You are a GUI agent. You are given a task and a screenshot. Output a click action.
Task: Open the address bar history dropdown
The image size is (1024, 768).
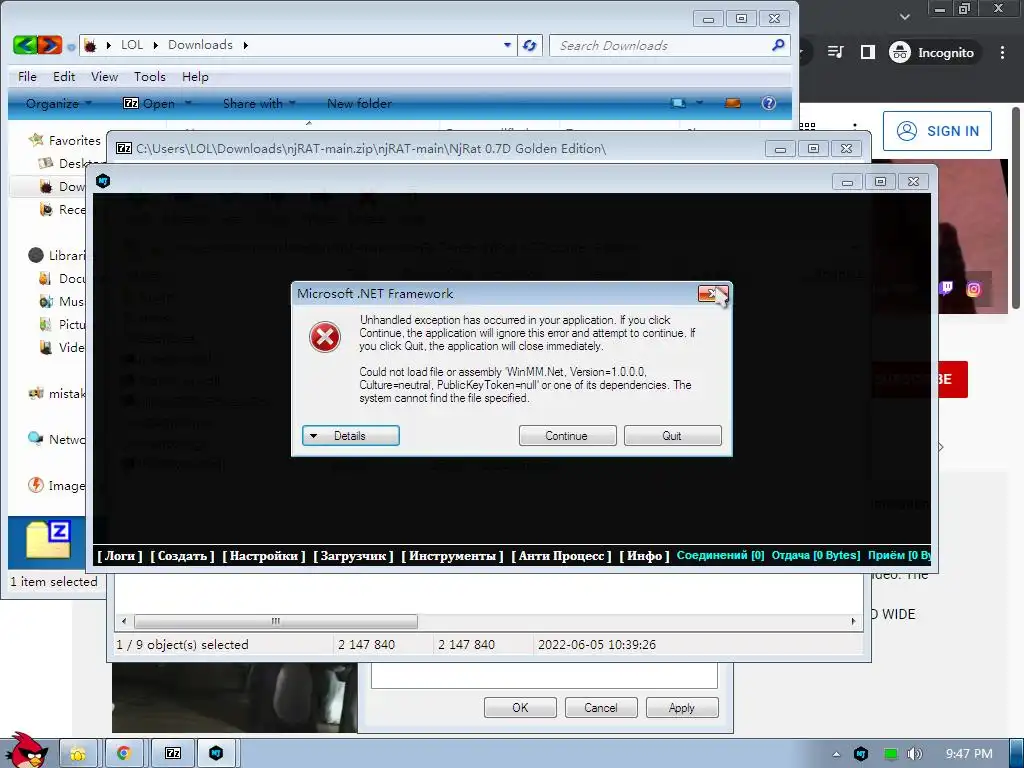point(507,45)
